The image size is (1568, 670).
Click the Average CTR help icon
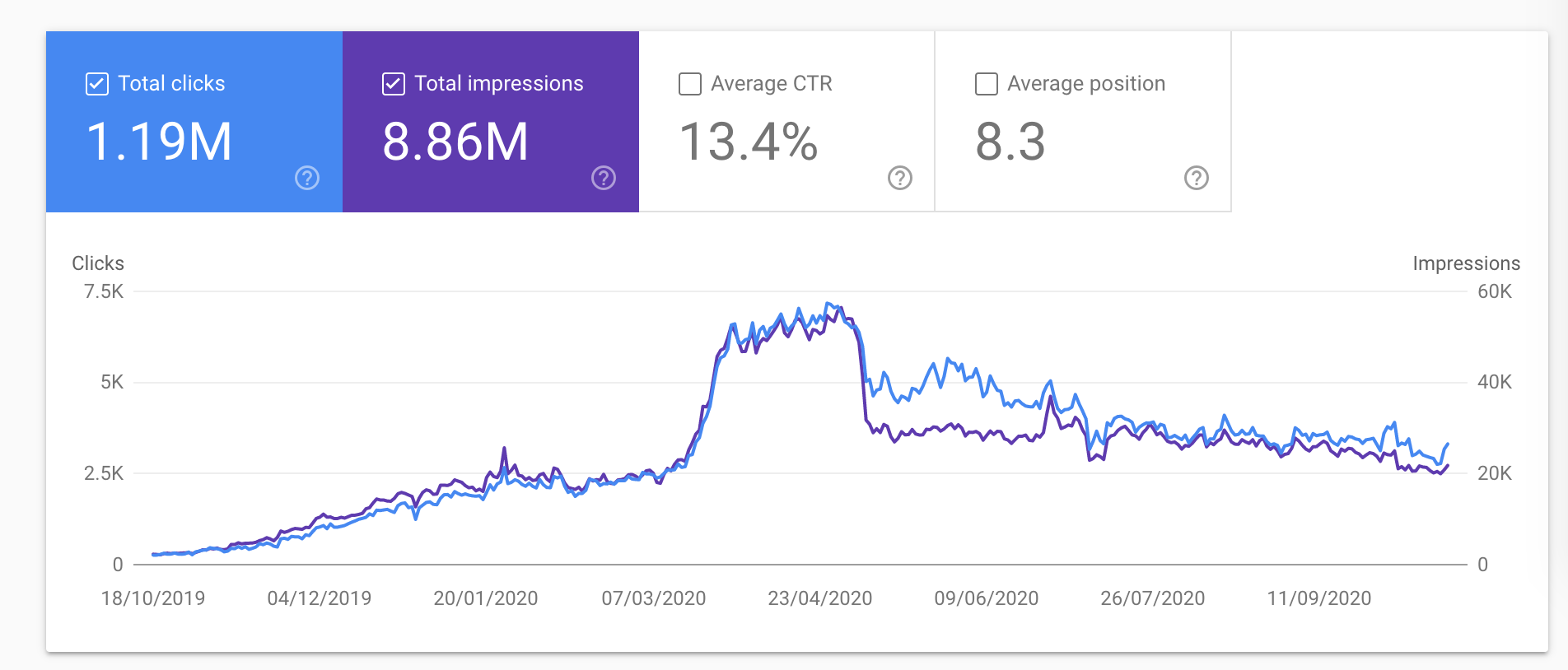tap(900, 178)
